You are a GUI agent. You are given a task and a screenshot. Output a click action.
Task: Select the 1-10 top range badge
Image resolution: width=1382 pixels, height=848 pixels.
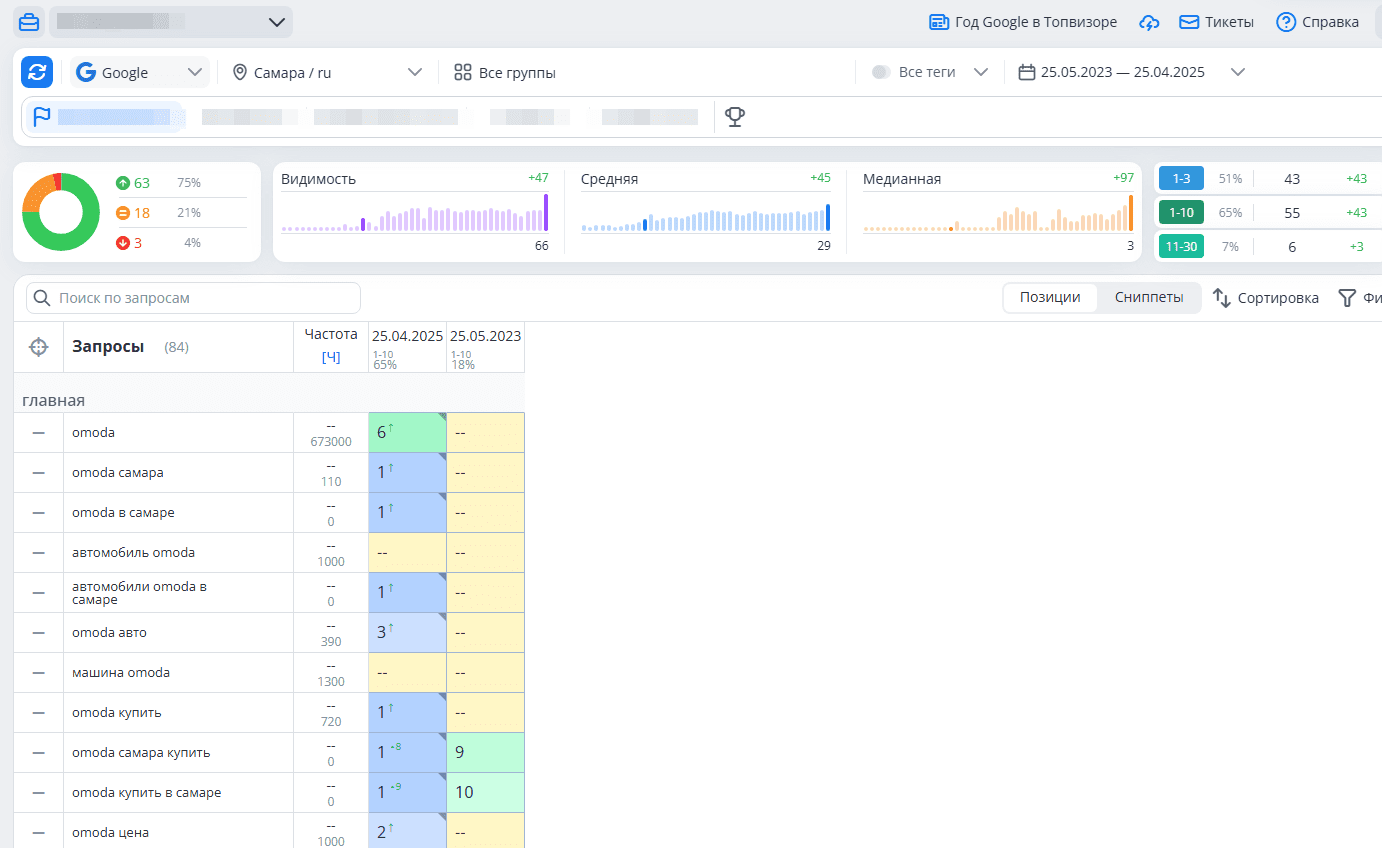[1181, 212]
